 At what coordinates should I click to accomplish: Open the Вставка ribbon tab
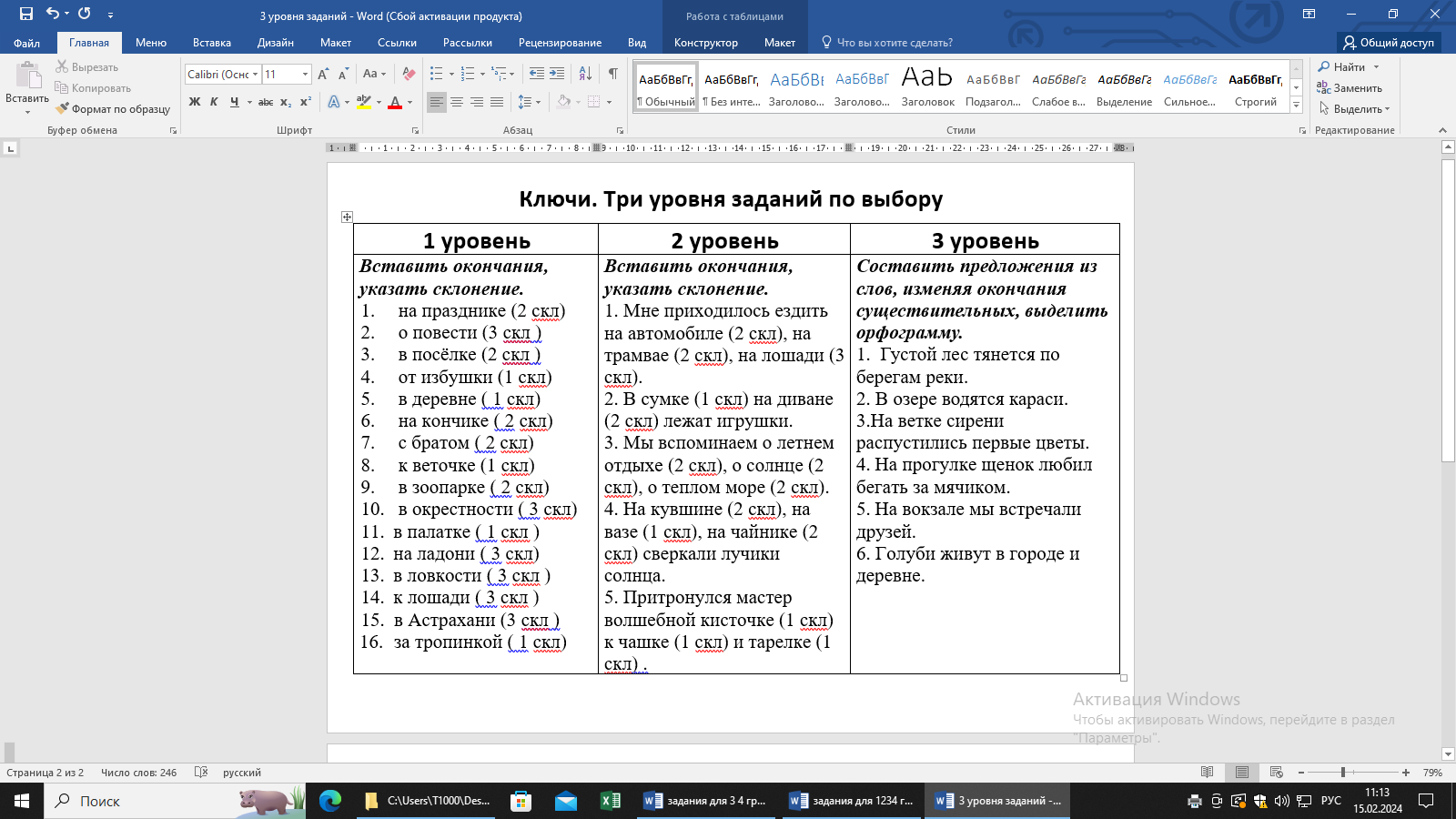[211, 43]
